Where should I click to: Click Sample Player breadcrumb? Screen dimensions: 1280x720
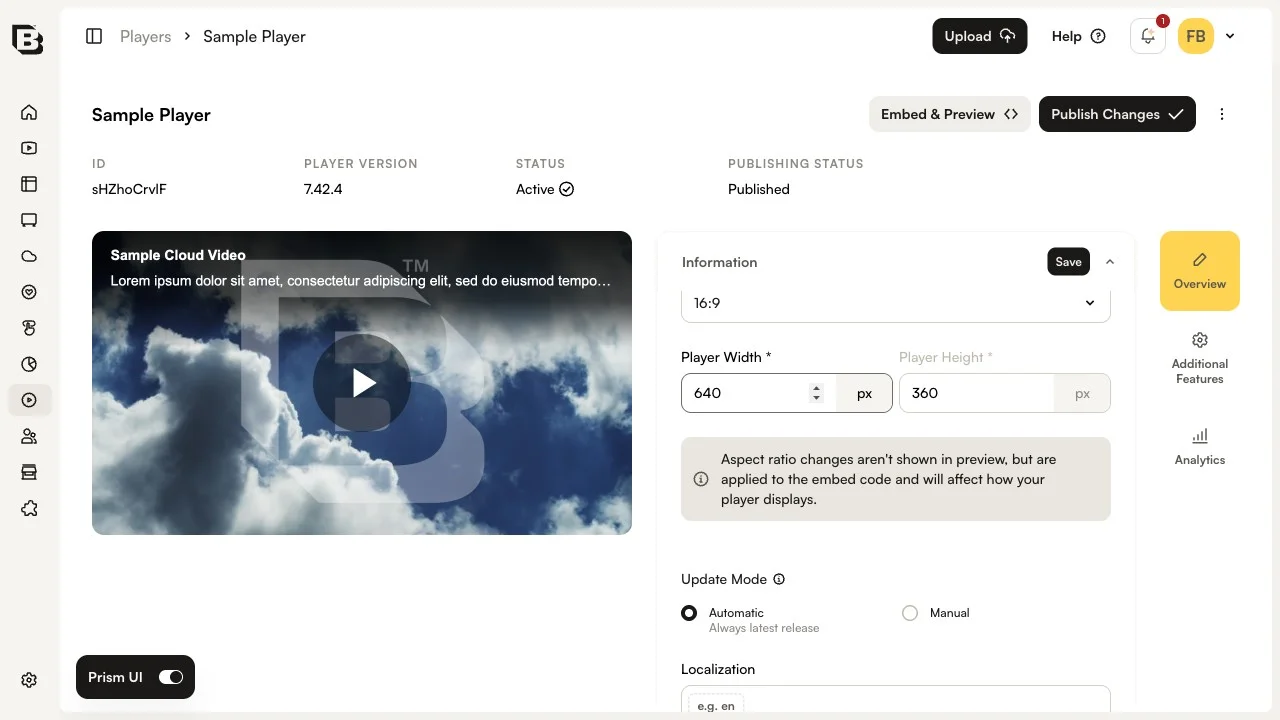tap(254, 36)
